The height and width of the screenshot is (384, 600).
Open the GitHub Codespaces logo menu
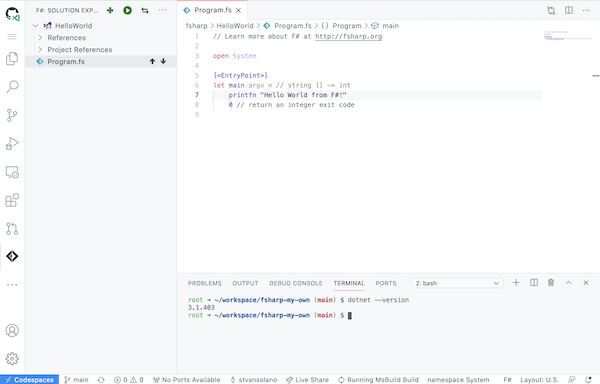tap(12, 14)
